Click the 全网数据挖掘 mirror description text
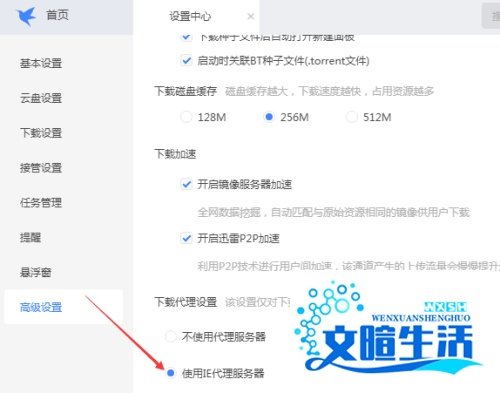Viewport: 500px width, 393px height. [333, 212]
